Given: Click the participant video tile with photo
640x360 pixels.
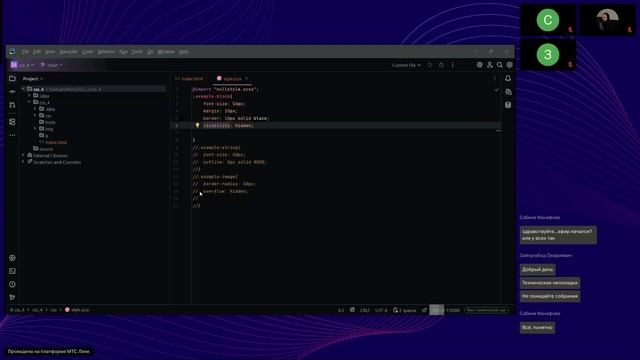Looking at the screenshot, I should click(x=607, y=20).
